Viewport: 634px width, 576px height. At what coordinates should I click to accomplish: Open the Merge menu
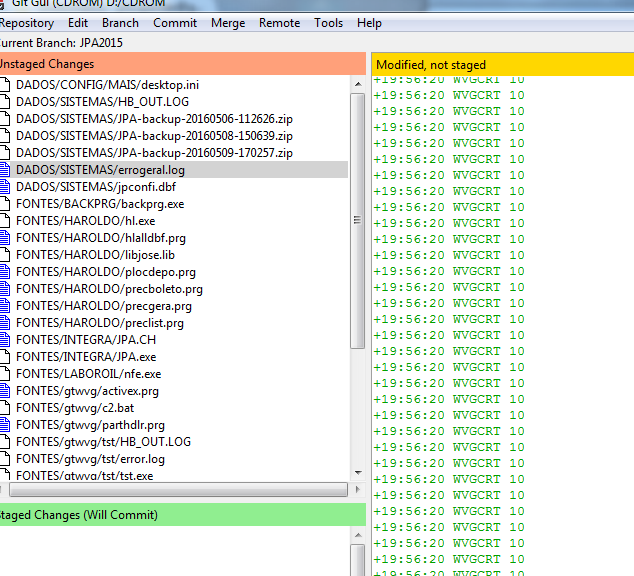[x=228, y=23]
